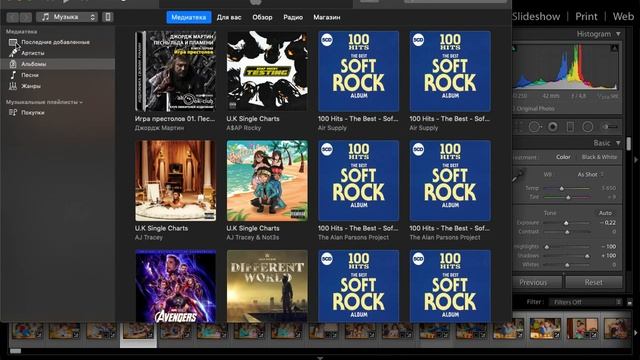Choose Color treatment in Basic panel
Image resolution: width=640 pixels, height=360 pixels.
tap(563, 157)
